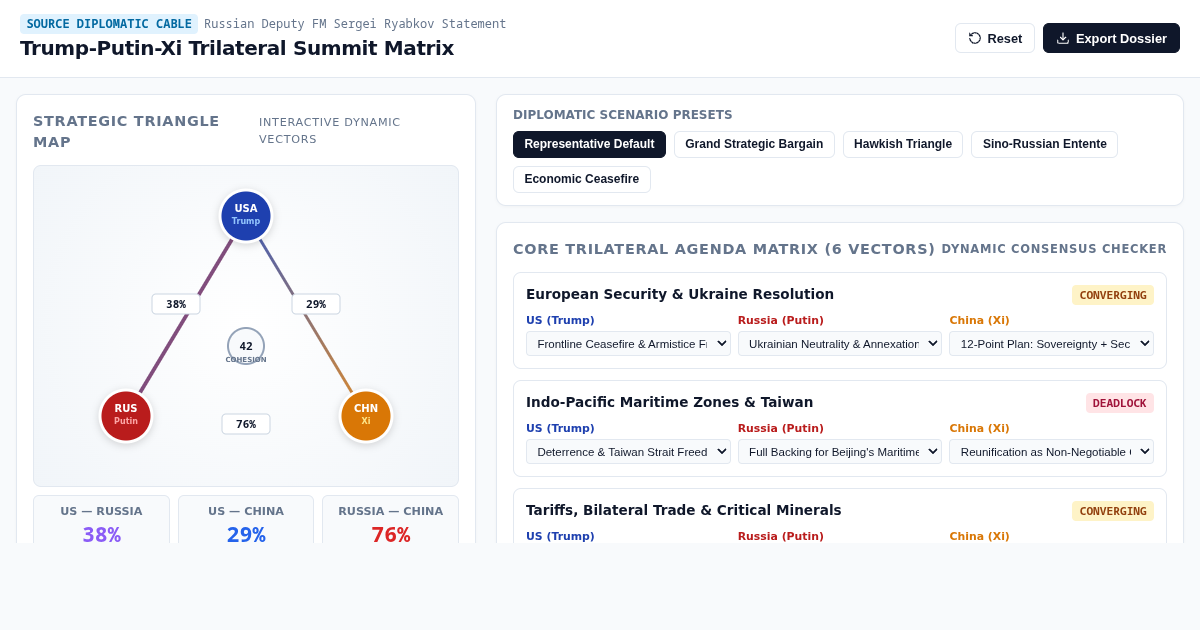Click the Reset button
1200x630 pixels.
click(x=994, y=38)
